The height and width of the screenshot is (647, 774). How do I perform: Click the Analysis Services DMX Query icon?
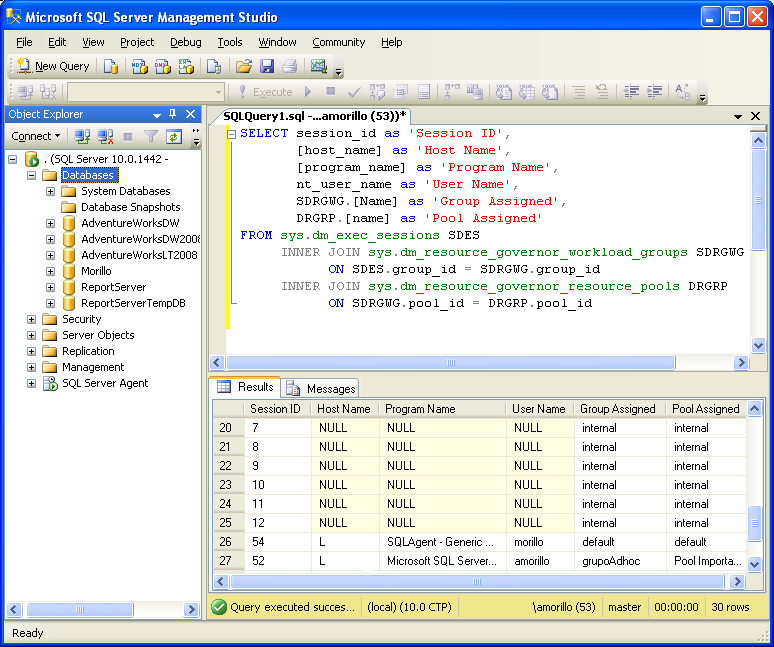coord(163,66)
